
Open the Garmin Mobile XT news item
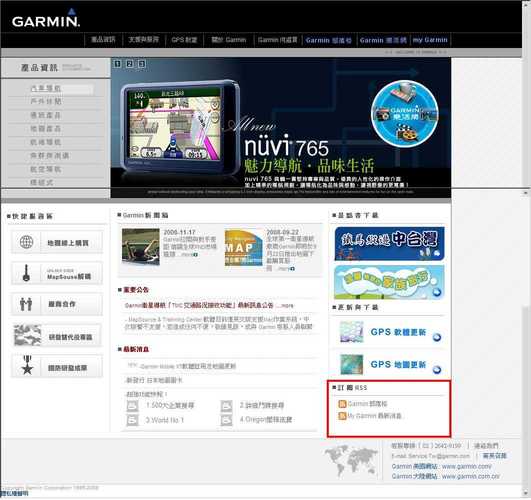coord(188,366)
